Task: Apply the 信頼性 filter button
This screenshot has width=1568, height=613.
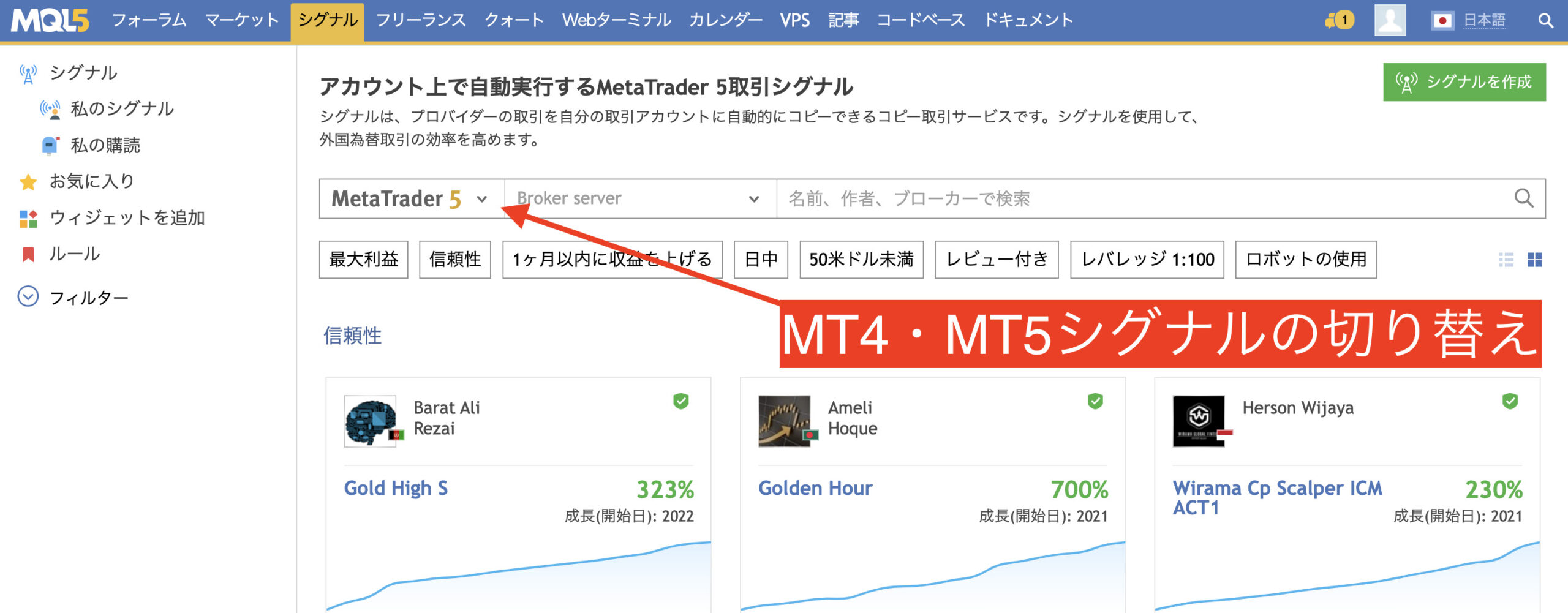Action: (455, 260)
